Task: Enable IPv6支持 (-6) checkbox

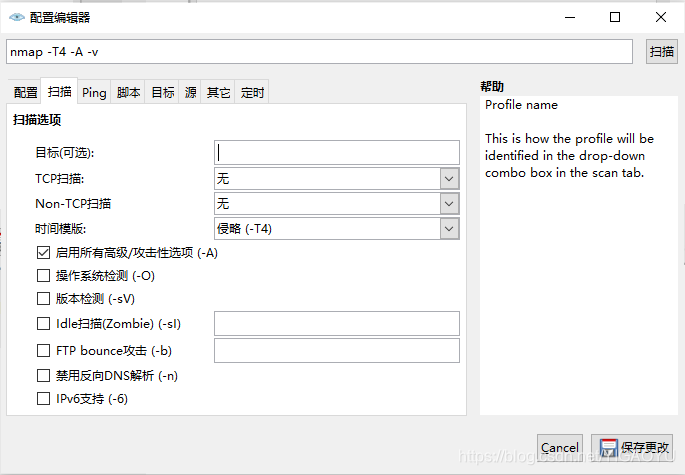Action: click(43, 399)
